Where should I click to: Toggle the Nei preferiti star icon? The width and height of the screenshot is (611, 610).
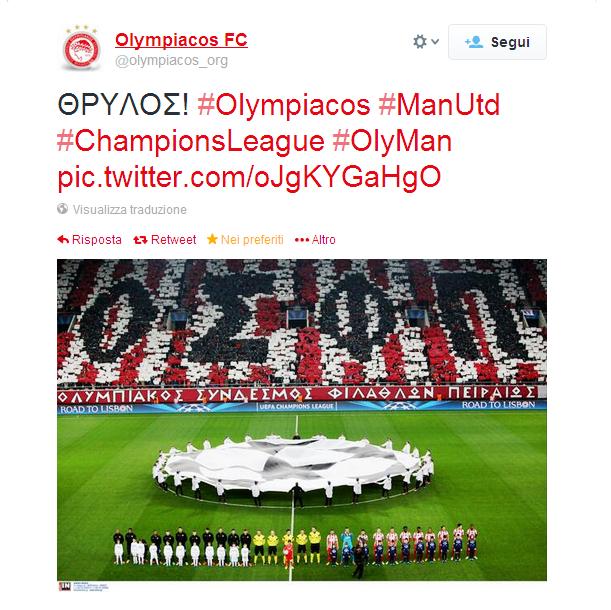(212, 239)
